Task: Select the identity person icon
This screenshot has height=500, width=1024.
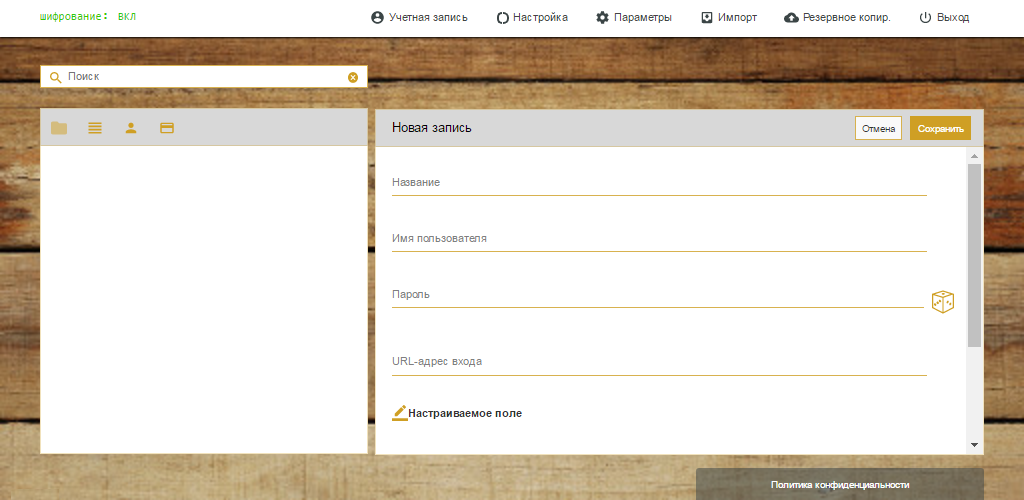Action: tap(131, 129)
